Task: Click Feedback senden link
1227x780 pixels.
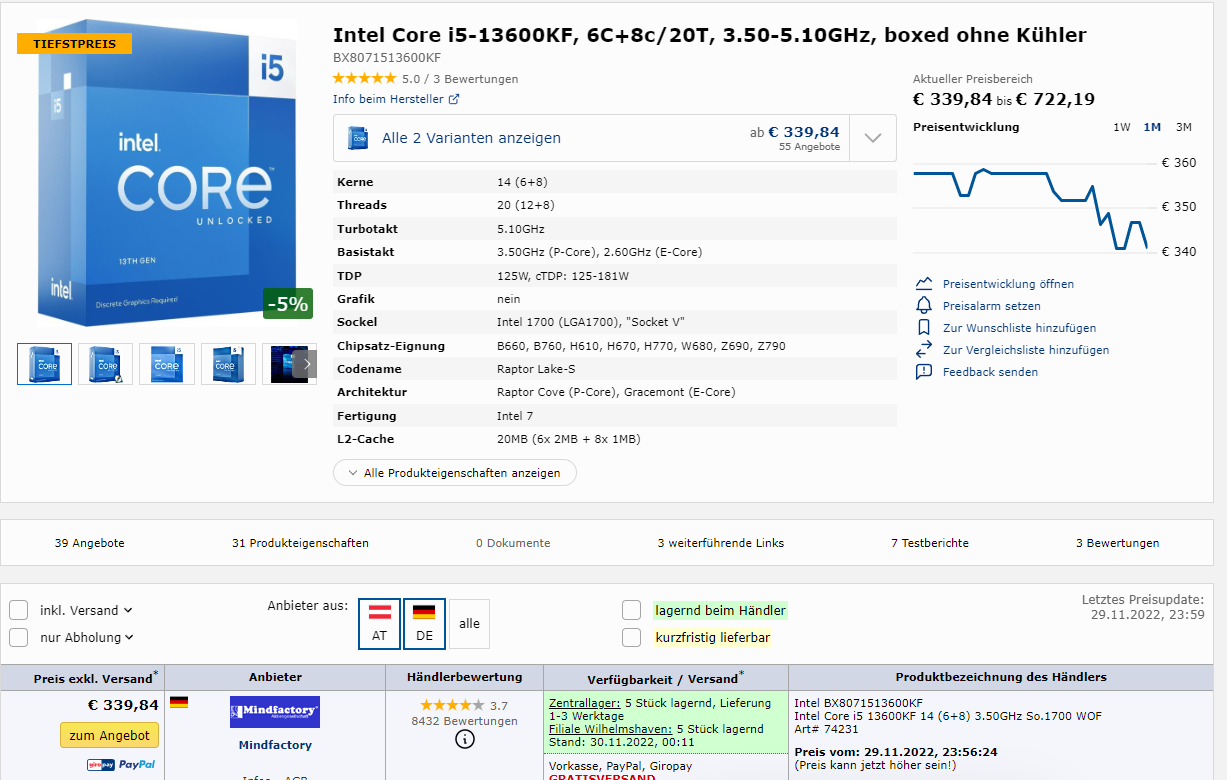Action: [990, 372]
